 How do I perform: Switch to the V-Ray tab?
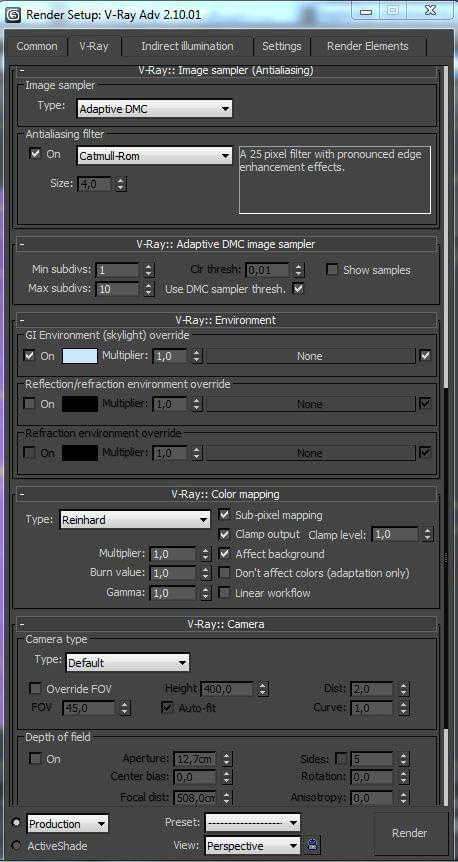pyautogui.click(x=93, y=46)
